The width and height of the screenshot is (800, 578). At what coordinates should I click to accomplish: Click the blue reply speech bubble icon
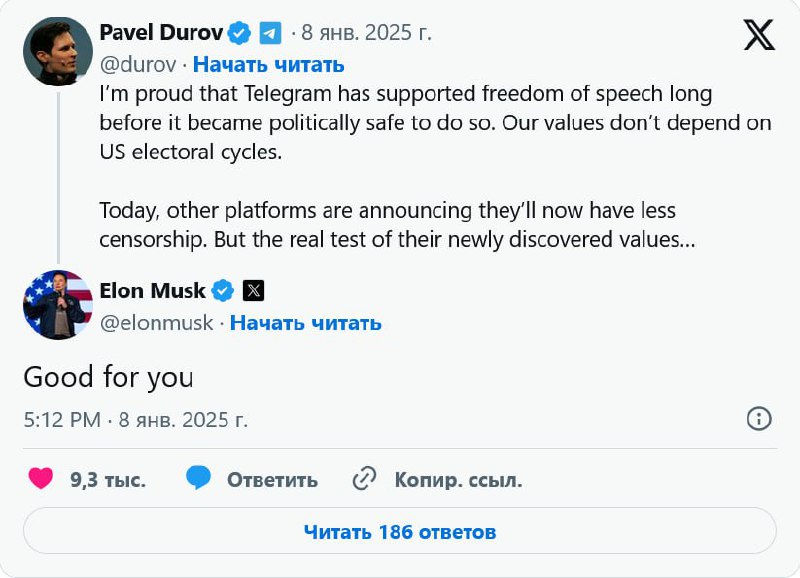[x=198, y=479]
